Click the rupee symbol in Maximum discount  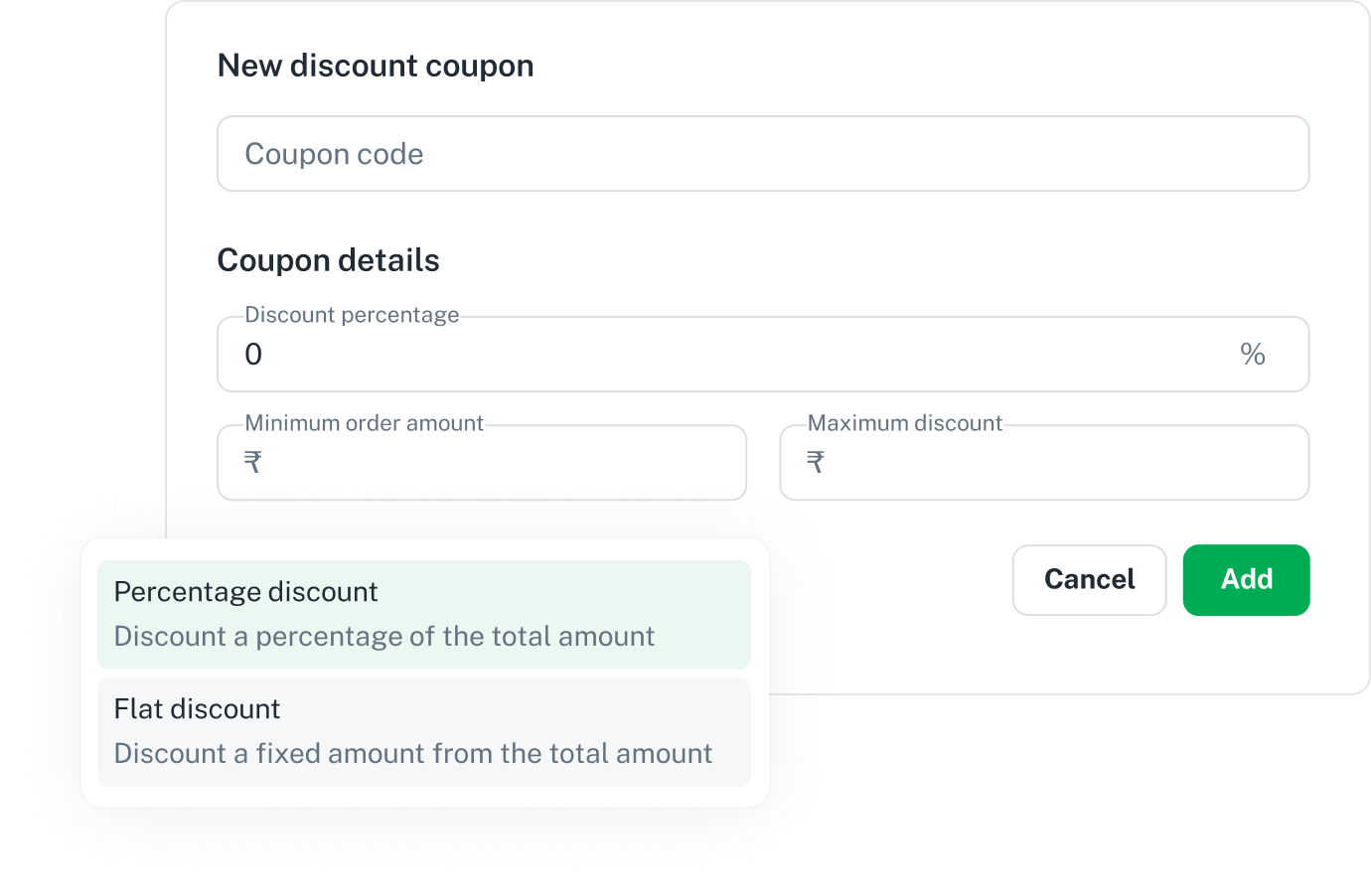816,463
